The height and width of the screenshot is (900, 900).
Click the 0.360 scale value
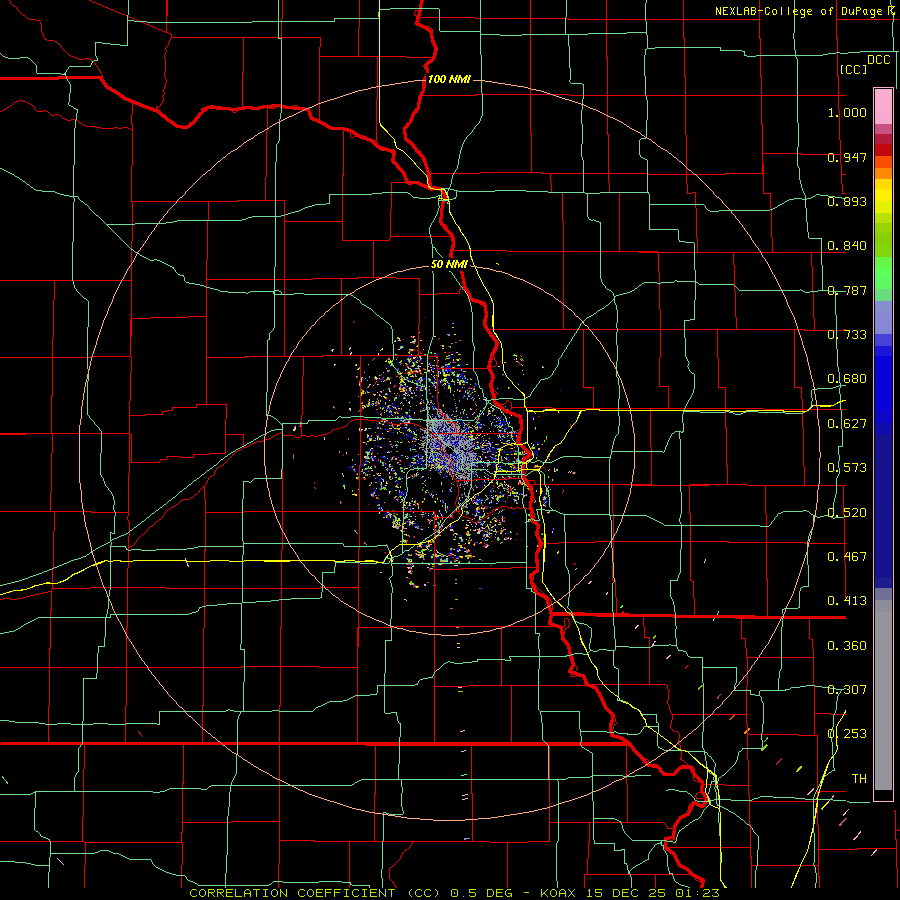[847, 646]
